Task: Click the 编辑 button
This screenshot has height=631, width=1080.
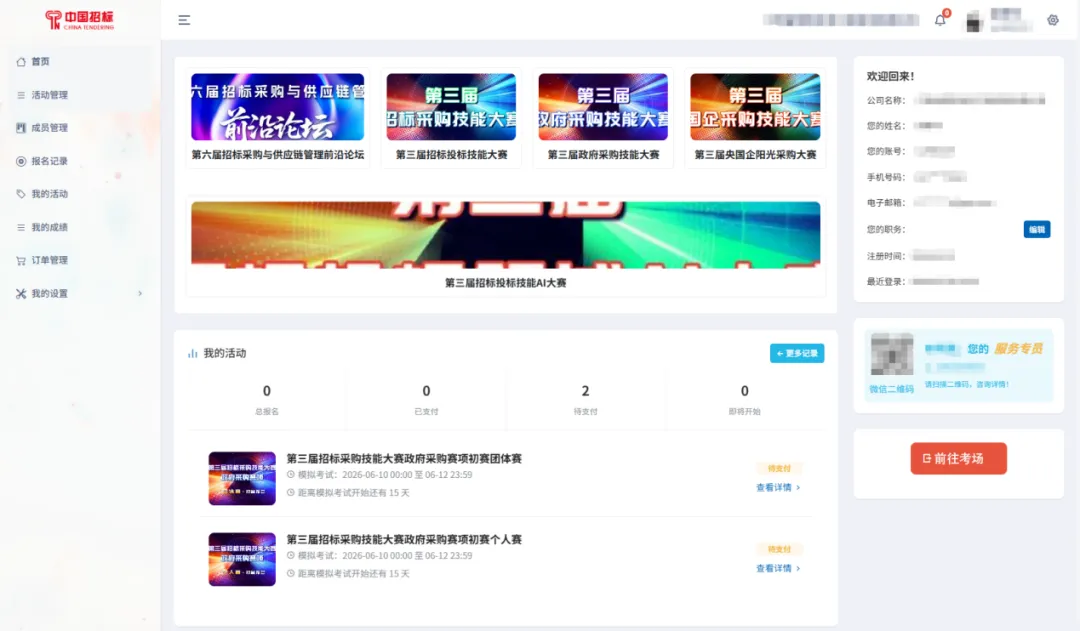Action: 1037,229
